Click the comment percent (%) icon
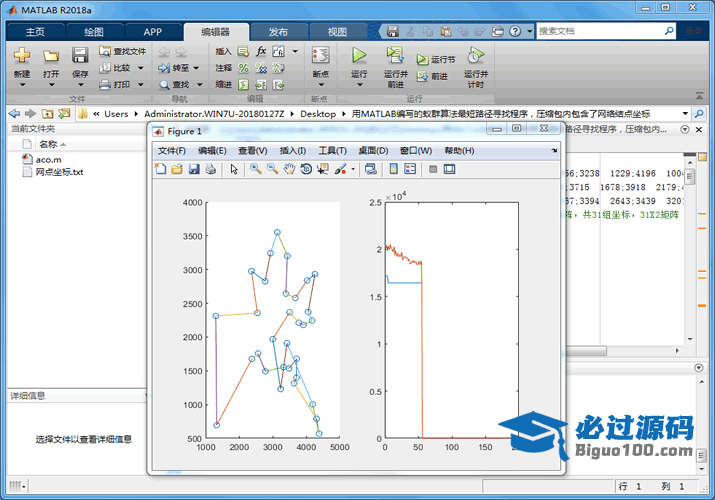The width and height of the screenshot is (715, 500). [x=244, y=68]
